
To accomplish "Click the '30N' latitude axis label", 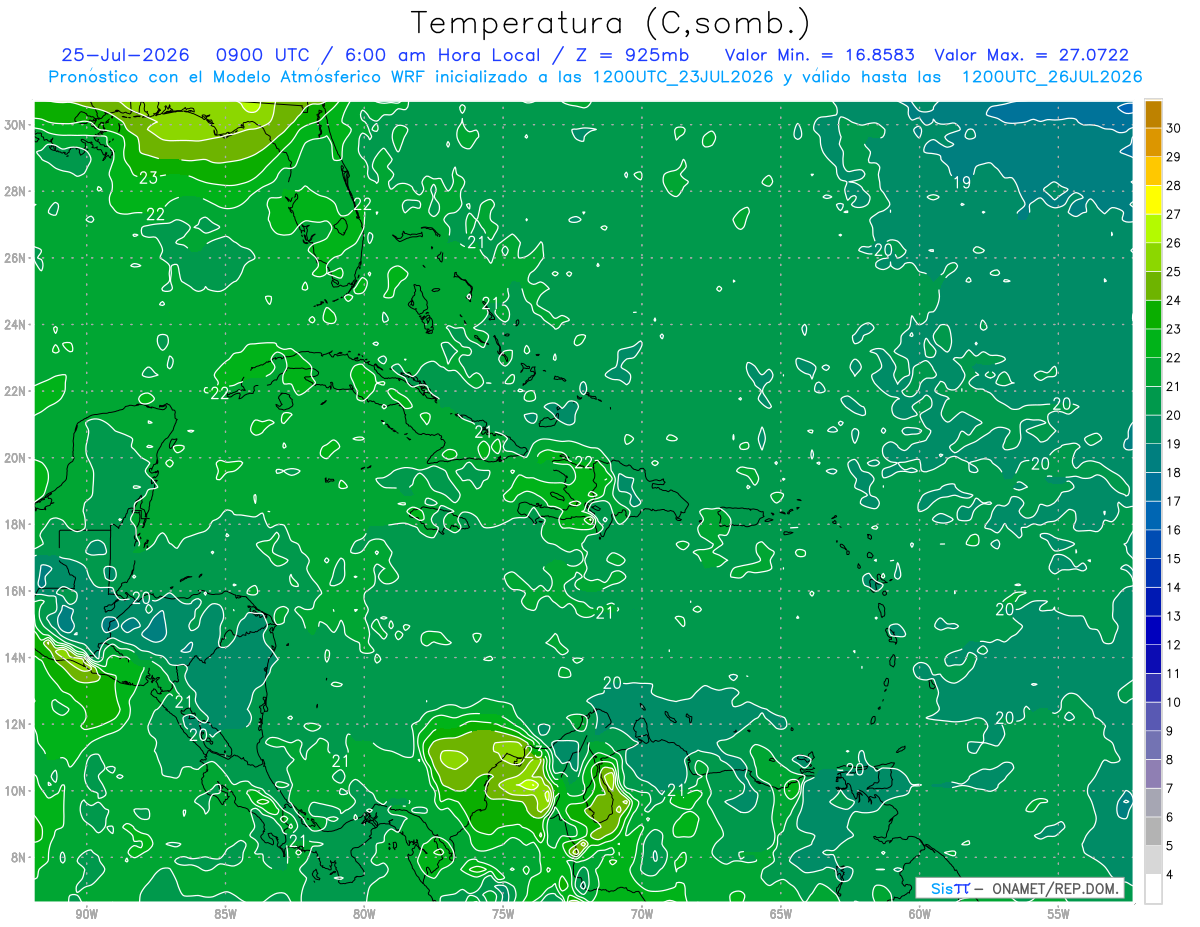I will [15, 125].
